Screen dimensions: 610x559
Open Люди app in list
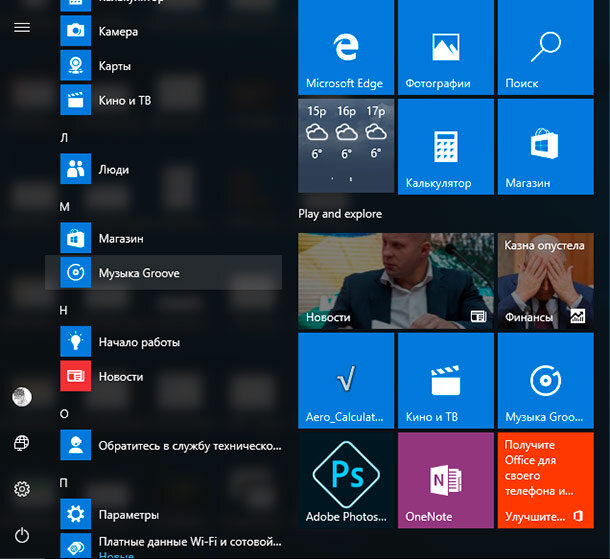(x=163, y=169)
